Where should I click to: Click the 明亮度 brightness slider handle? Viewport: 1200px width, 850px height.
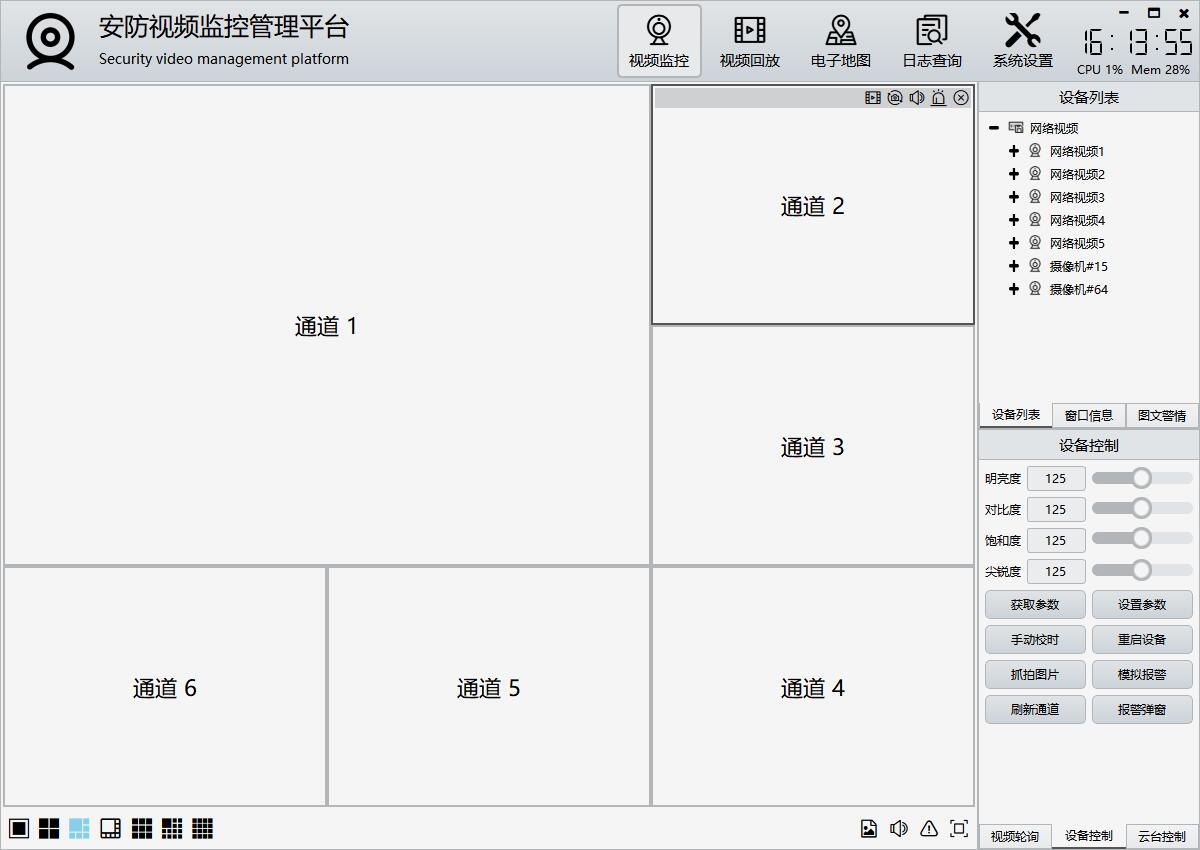click(x=1141, y=478)
